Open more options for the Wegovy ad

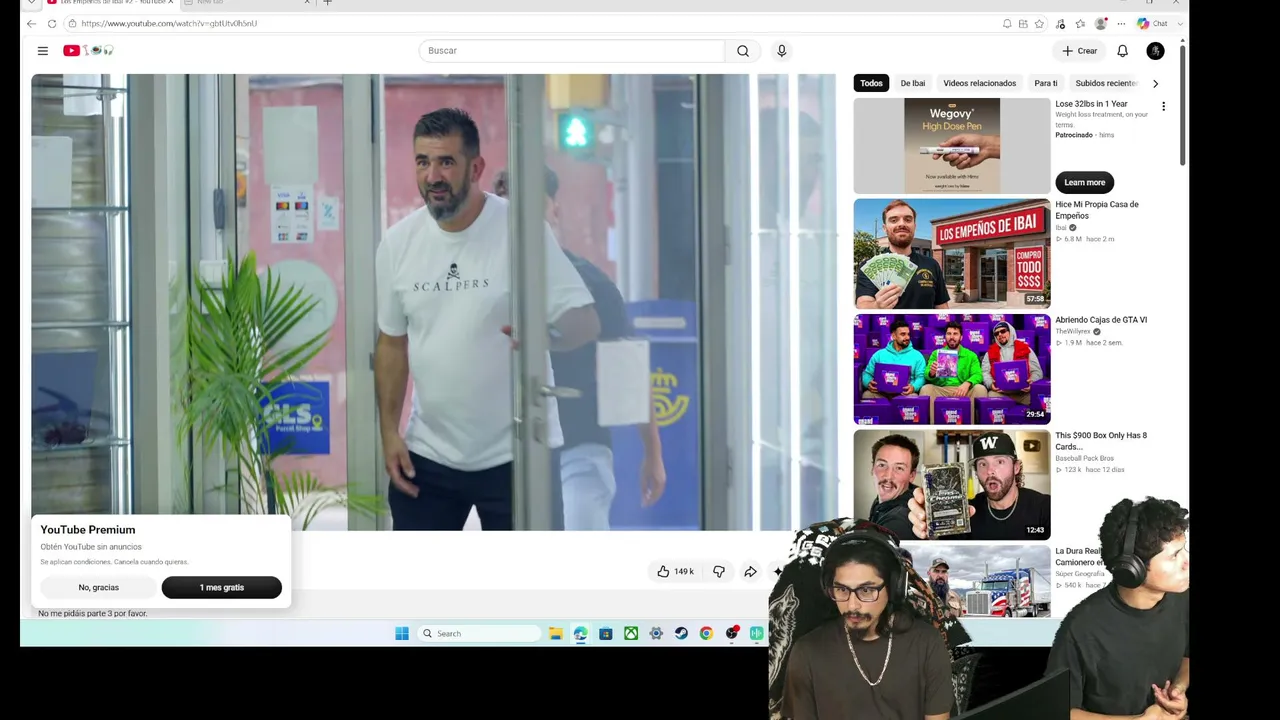[1163, 106]
